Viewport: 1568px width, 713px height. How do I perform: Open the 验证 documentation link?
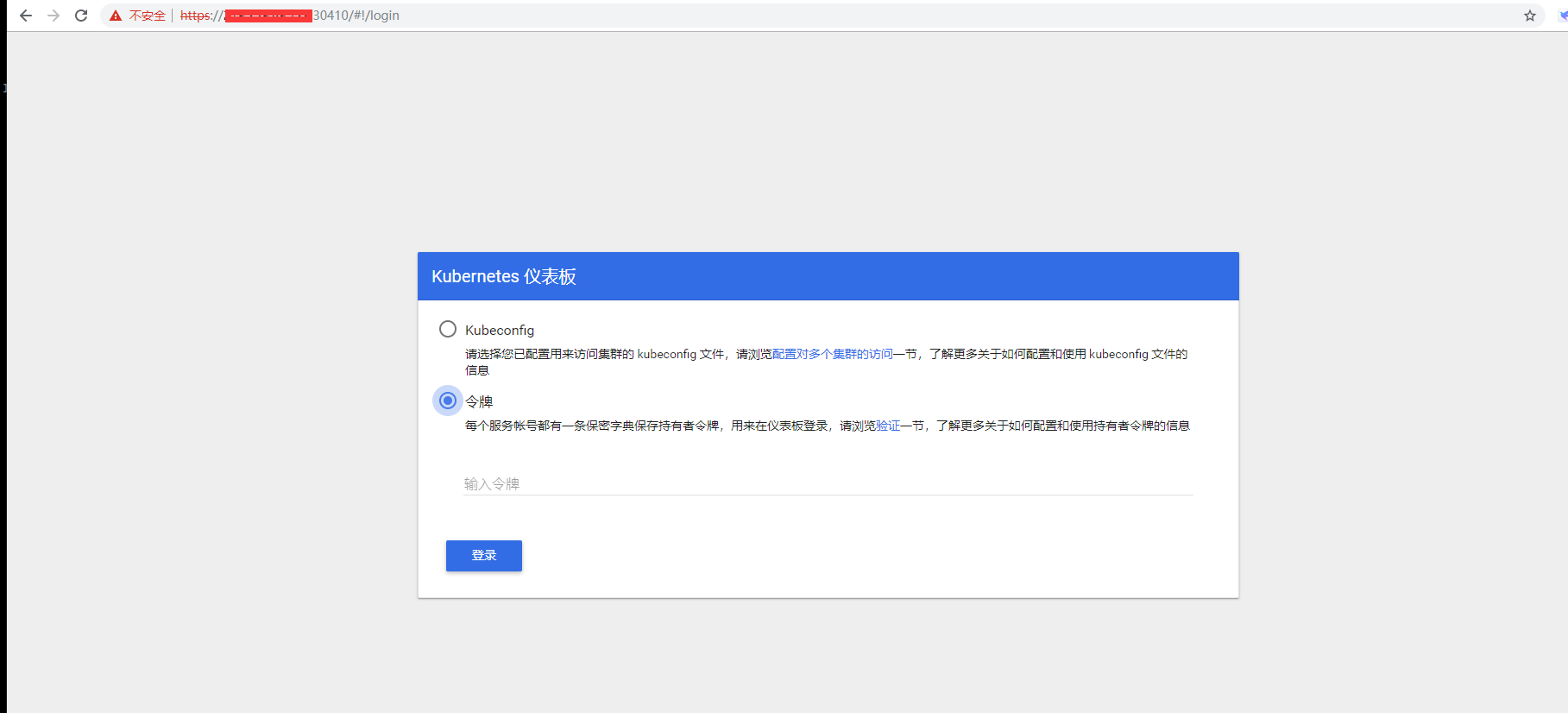point(888,426)
